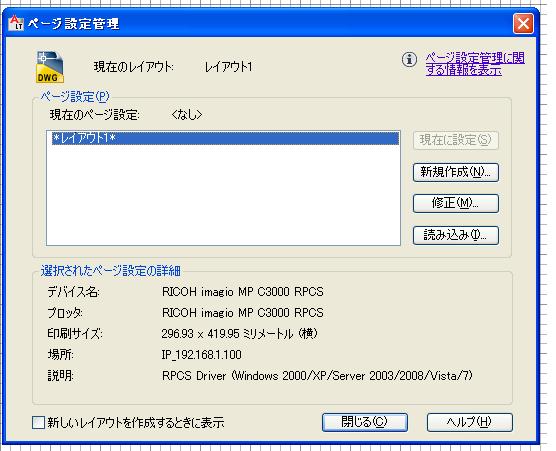Viewport: 556px width, 451px height.
Task: Click the ヘルプ(H) button
Action: coord(469,422)
